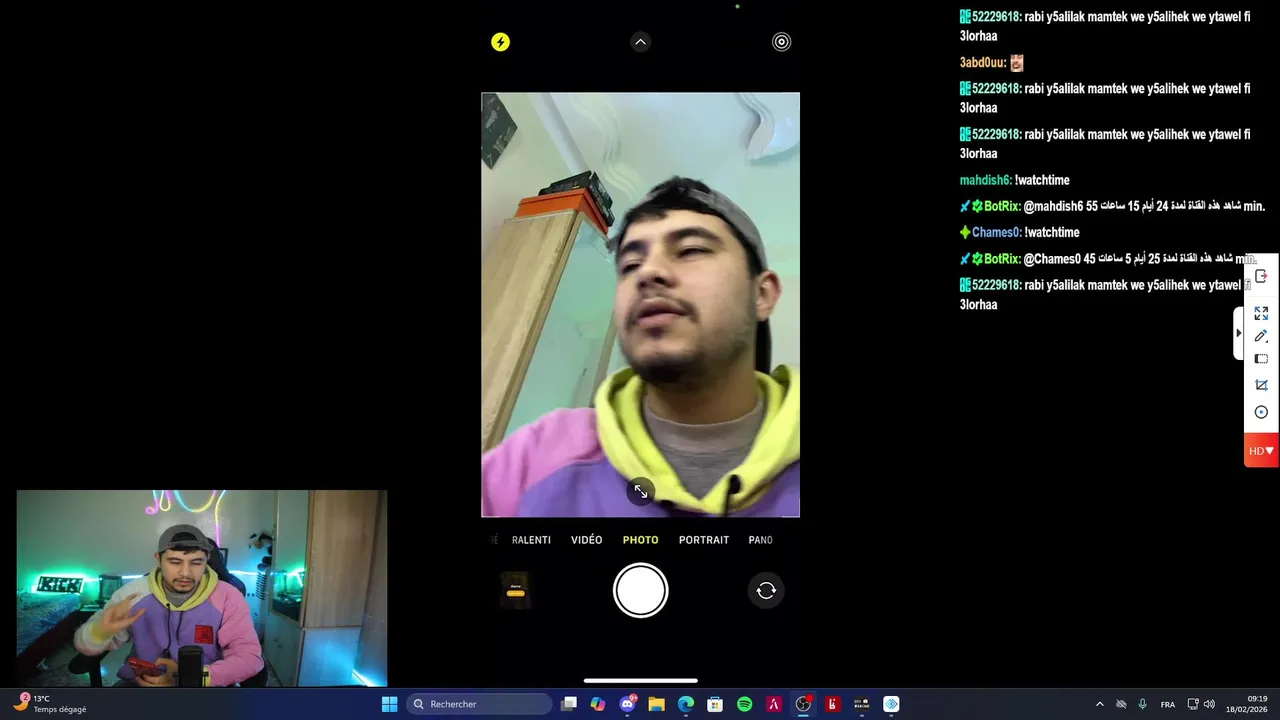Open the last photo thumbnail
1280x720 pixels.
516,591
